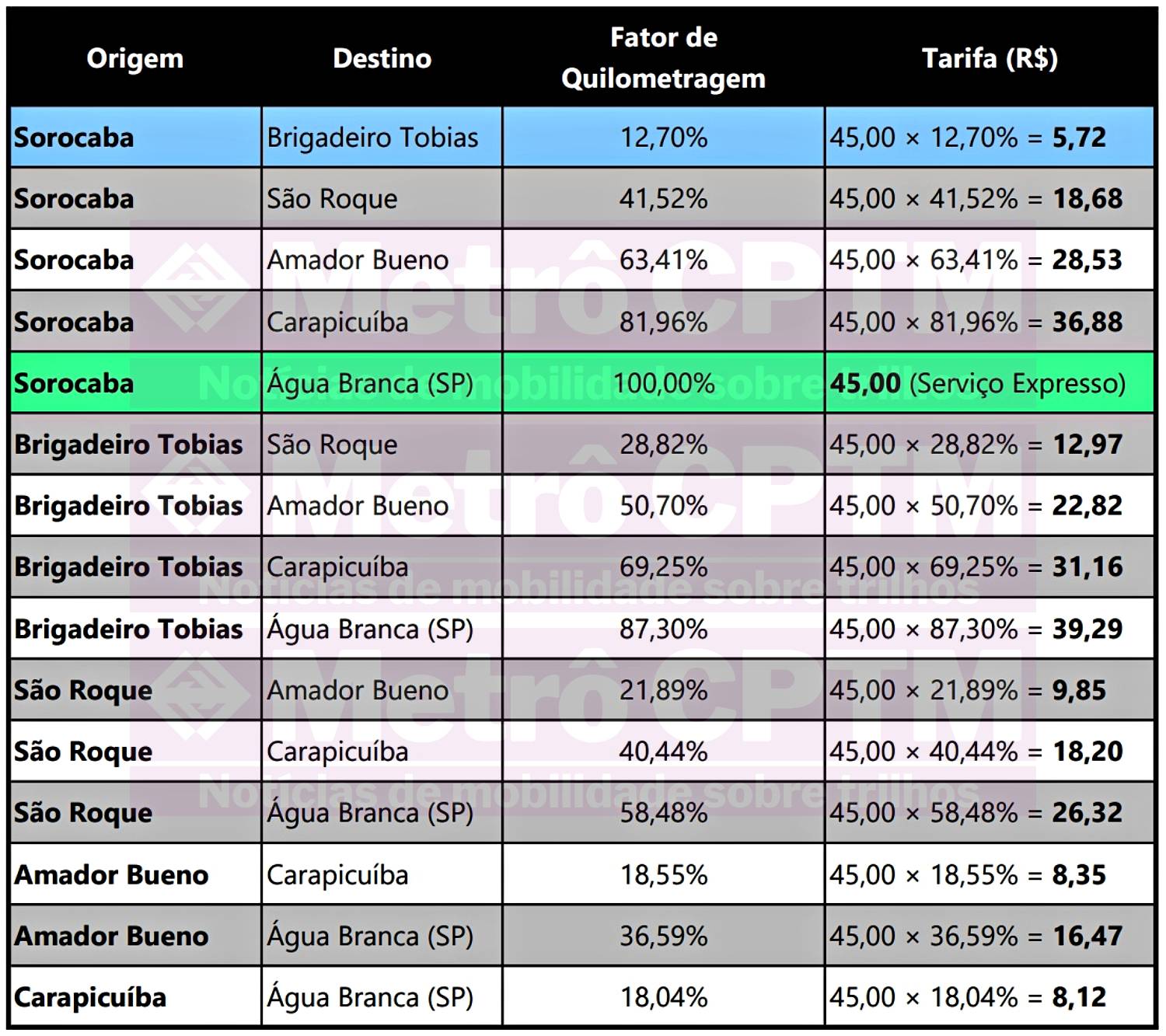Click the Serviço Expresso 45,00 fare cell
Screen dimensions: 1166x1036
click(x=990, y=383)
